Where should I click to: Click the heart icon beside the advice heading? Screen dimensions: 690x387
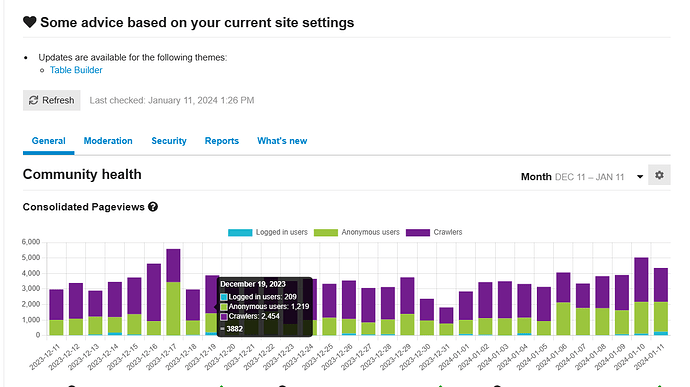[29, 22]
